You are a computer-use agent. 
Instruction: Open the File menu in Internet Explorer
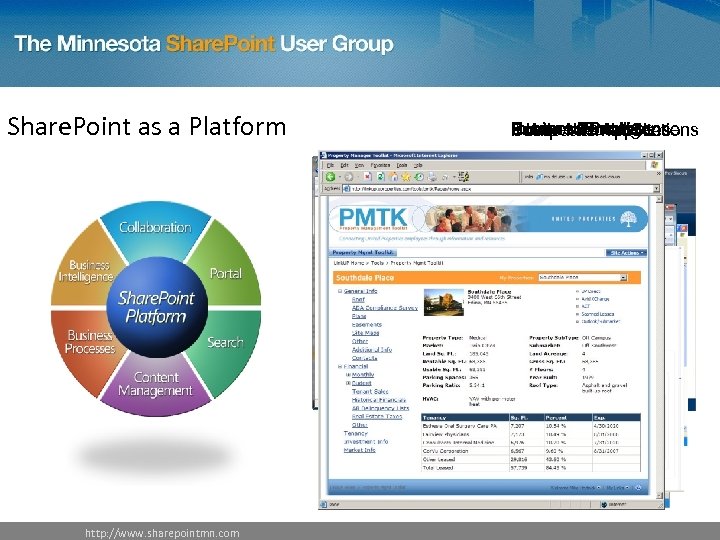[x=330, y=165]
